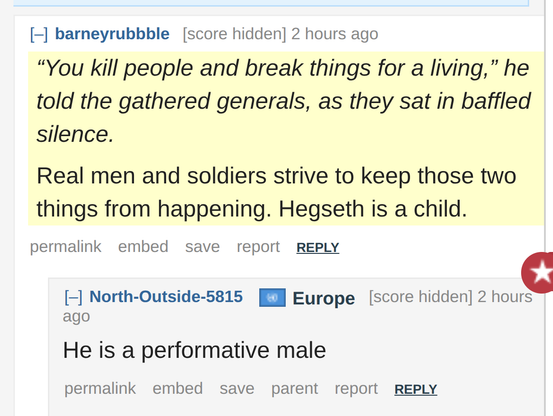Image resolution: width=553 pixels, height=416 pixels.
Task: Open barneyrubbble's user profile
Action: [112, 34]
